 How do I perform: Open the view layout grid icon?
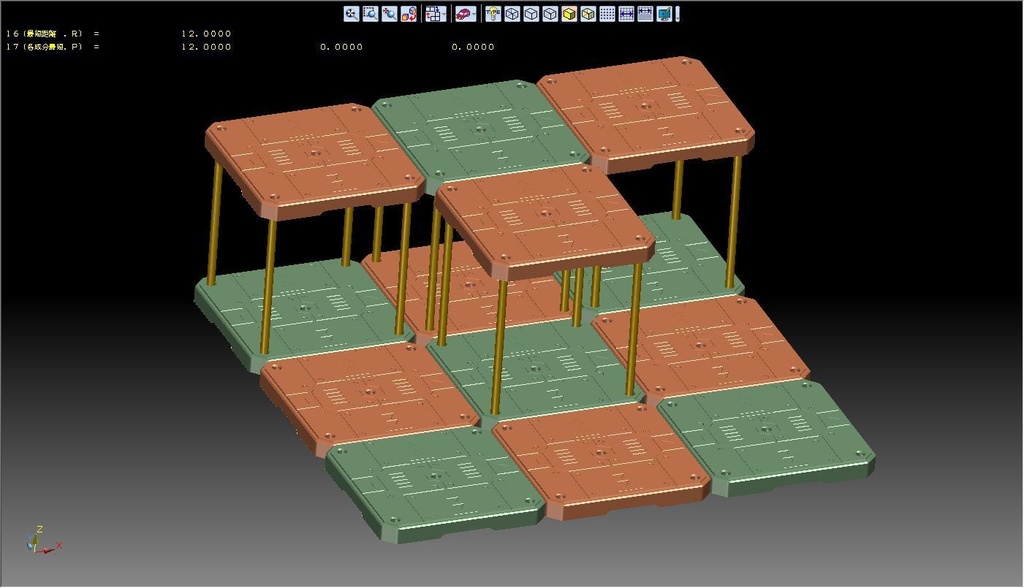(x=432, y=14)
